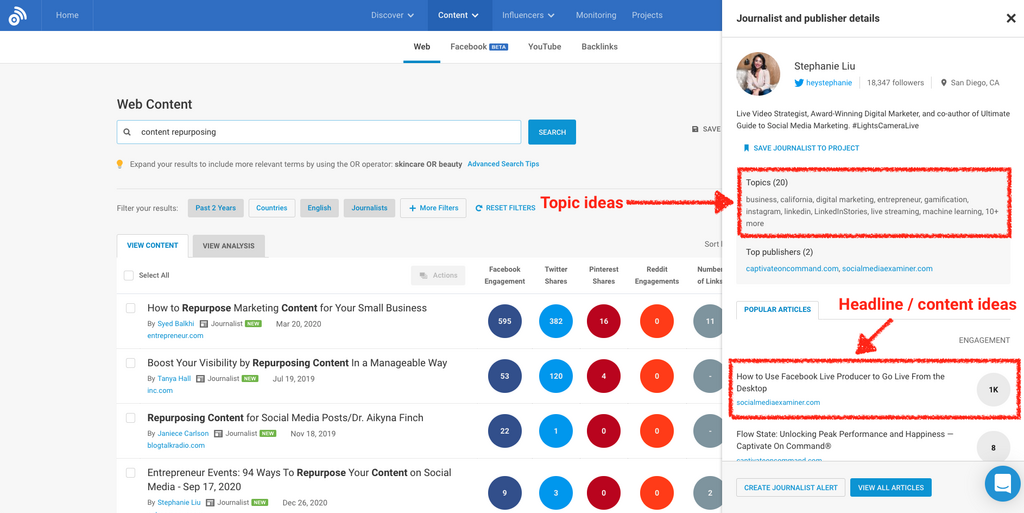Click the BuzzSumo logo icon
The height and width of the screenshot is (513, 1024).
tap(18, 15)
